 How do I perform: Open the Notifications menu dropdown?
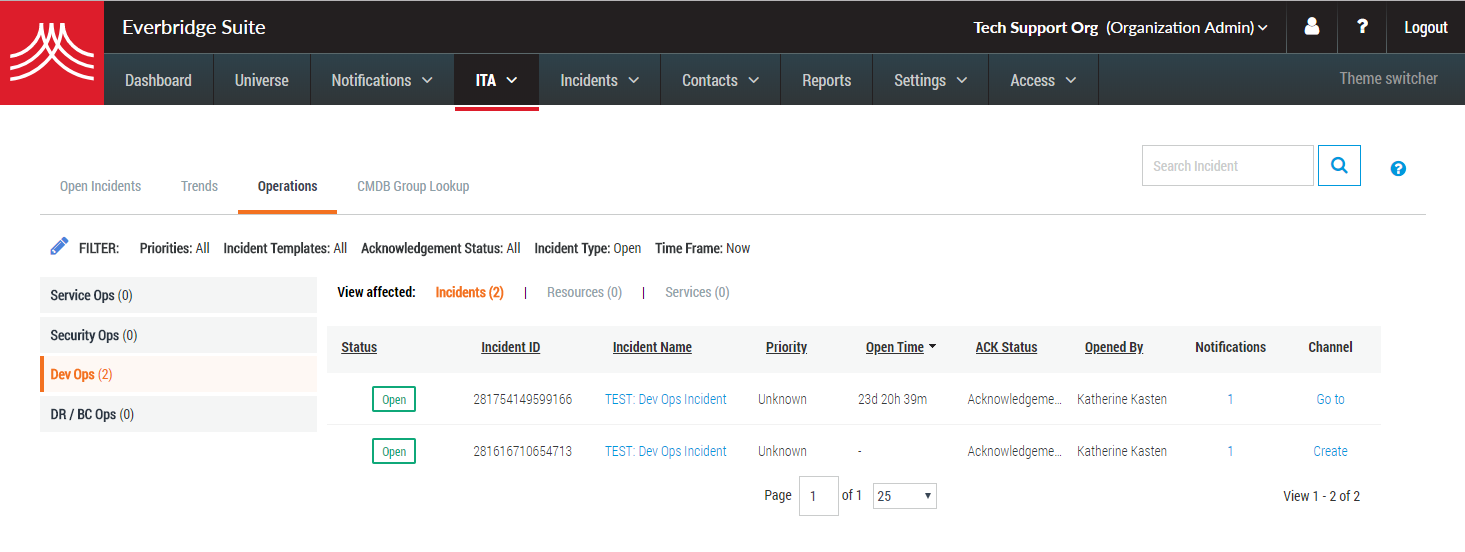pos(382,80)
